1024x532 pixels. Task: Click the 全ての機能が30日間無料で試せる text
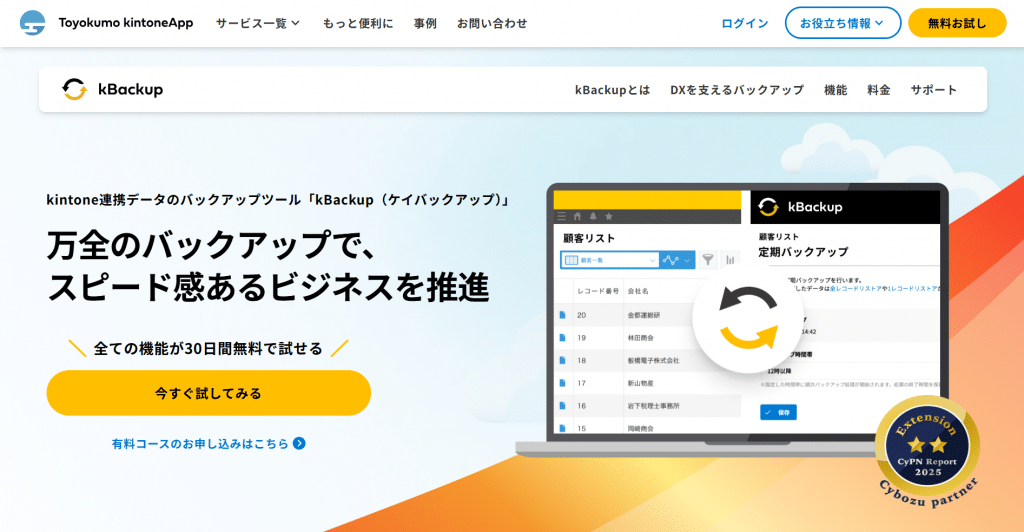(x=208, y=349)
